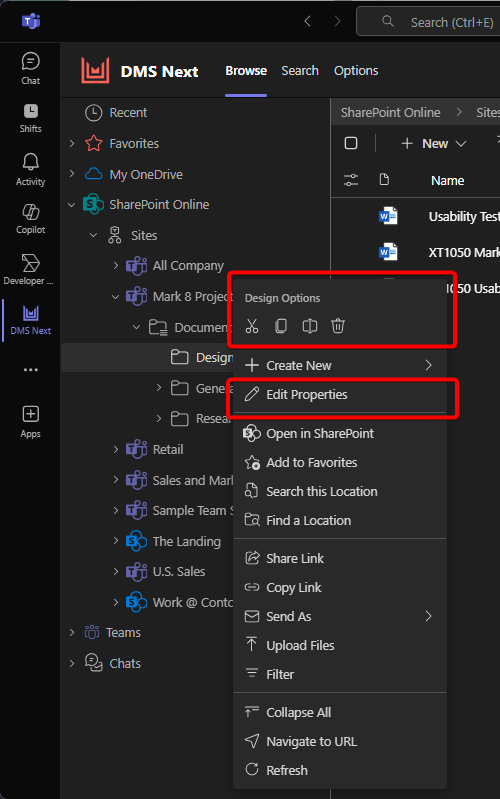Expand the Retail site
This screenshot has width=500, height=799.
click(116, 449)
